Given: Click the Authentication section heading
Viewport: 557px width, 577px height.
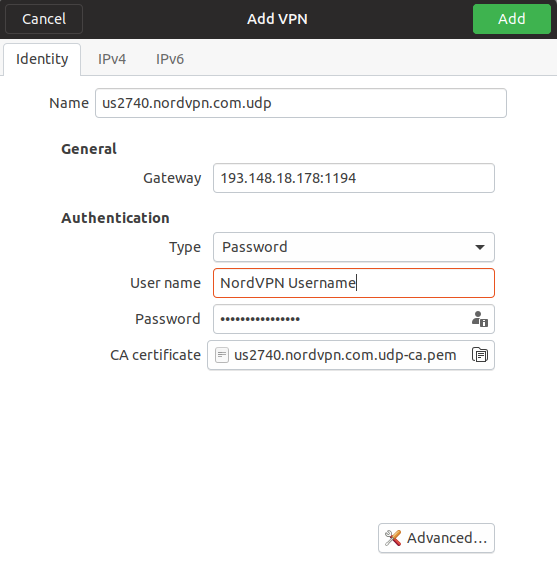Looking at the screenshot, I should (115, 218).
